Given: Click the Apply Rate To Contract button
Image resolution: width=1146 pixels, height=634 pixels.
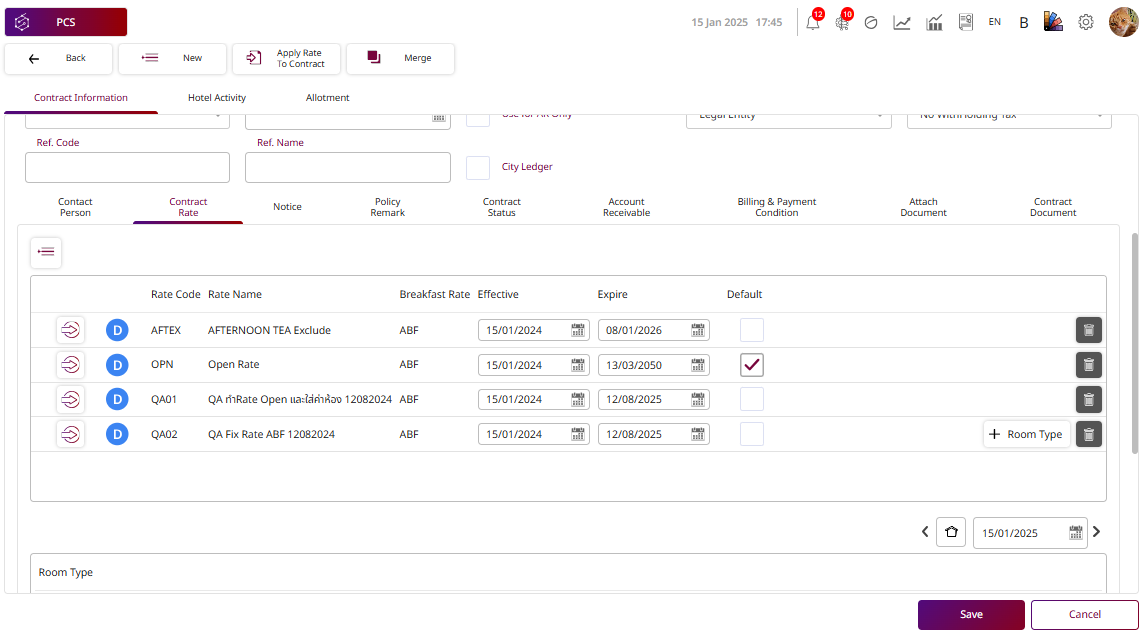Looking at the screenshot, I should point(287,59).
